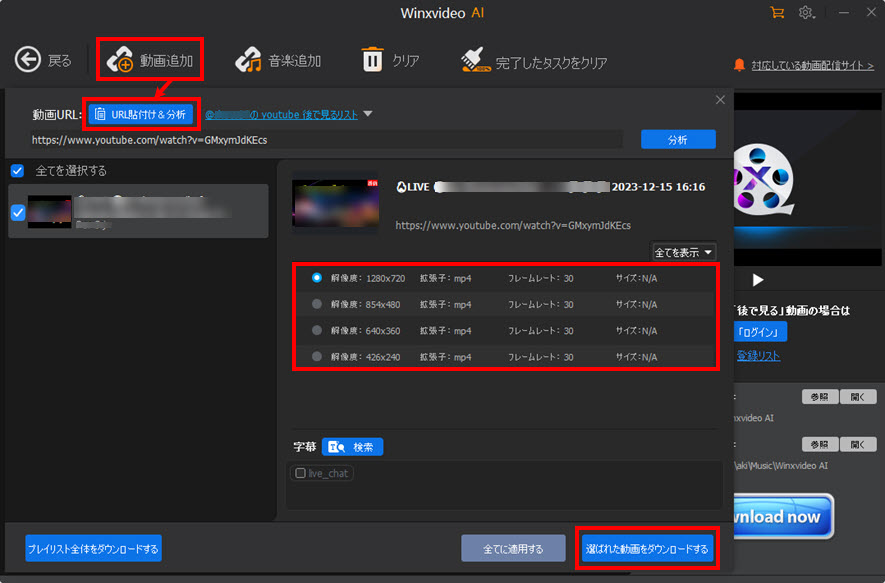Click 選ばれた動画をダウンロードする button

[x=647, y=548]
